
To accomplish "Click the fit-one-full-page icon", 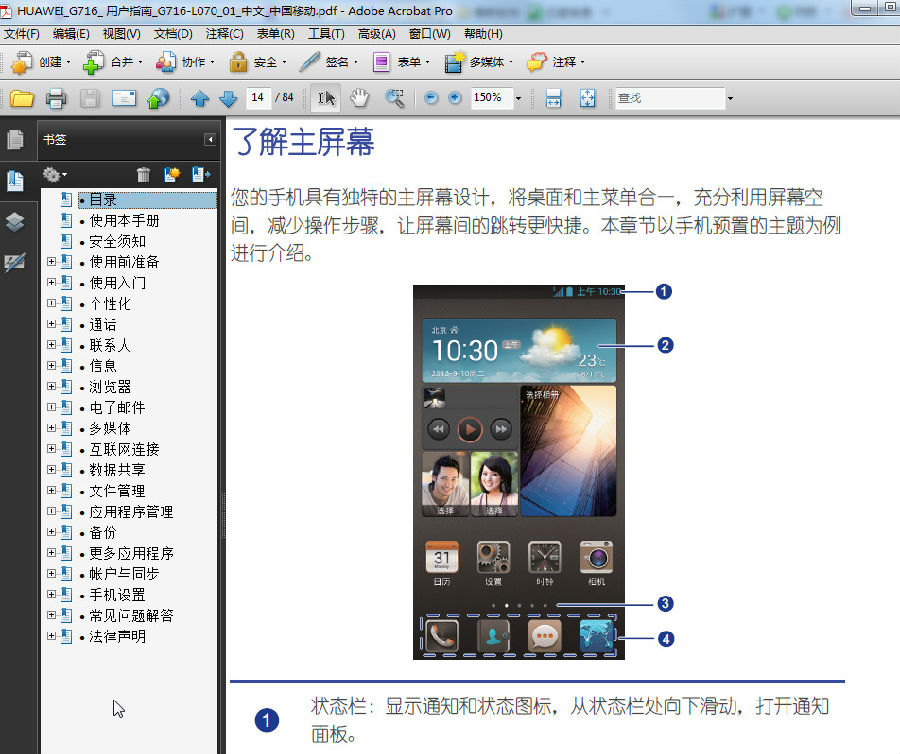I will click(x=587, y=98).
